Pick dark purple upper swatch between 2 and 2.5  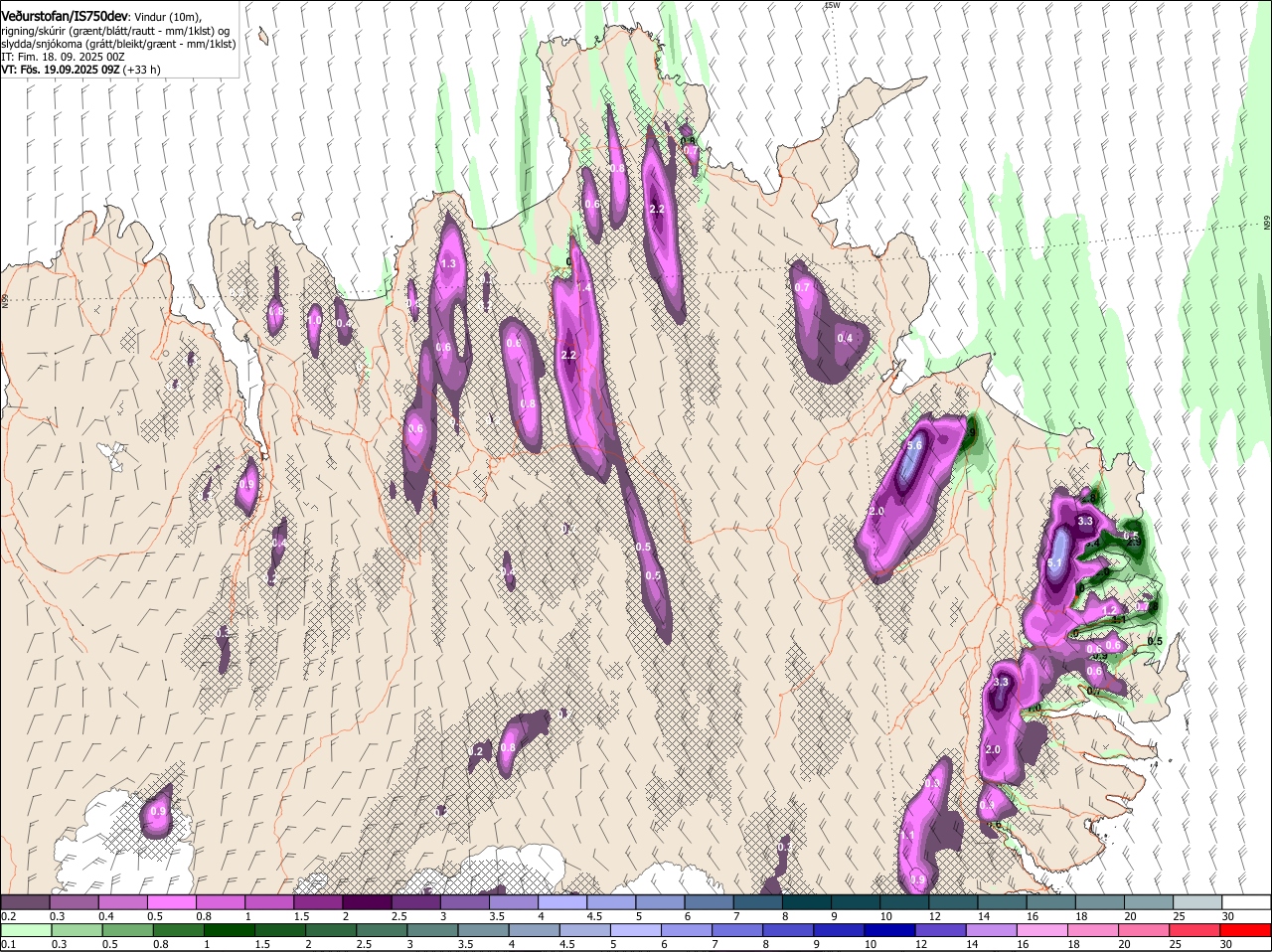[367, 901]
